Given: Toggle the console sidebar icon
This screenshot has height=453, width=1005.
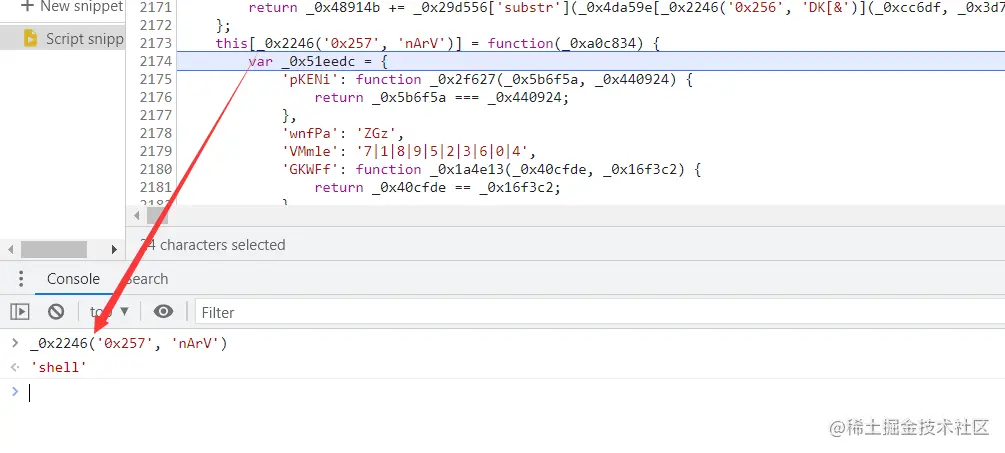Looking at the screenshot, I should click(20, 312).
